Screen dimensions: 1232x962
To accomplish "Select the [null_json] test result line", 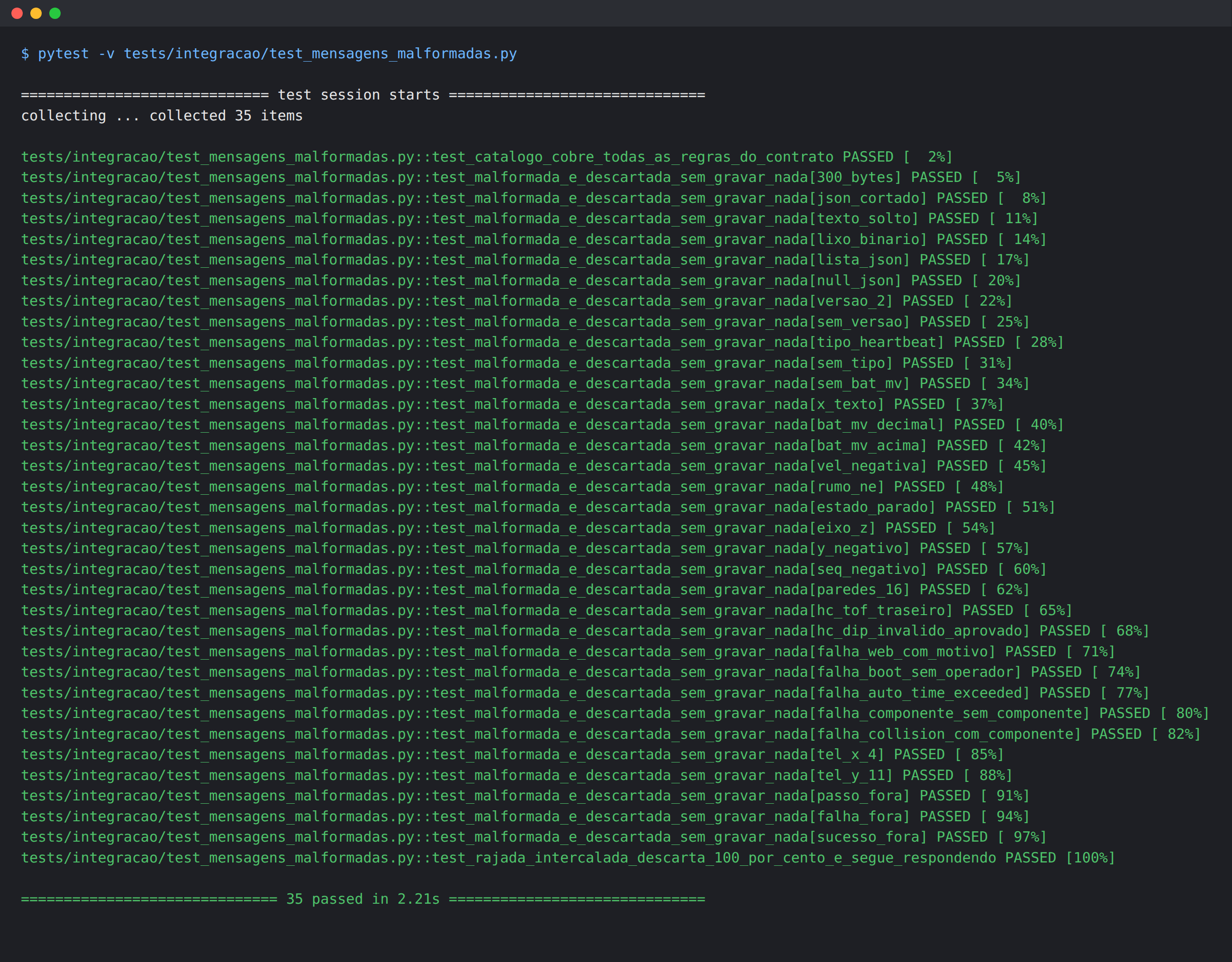I will point(521,281).
